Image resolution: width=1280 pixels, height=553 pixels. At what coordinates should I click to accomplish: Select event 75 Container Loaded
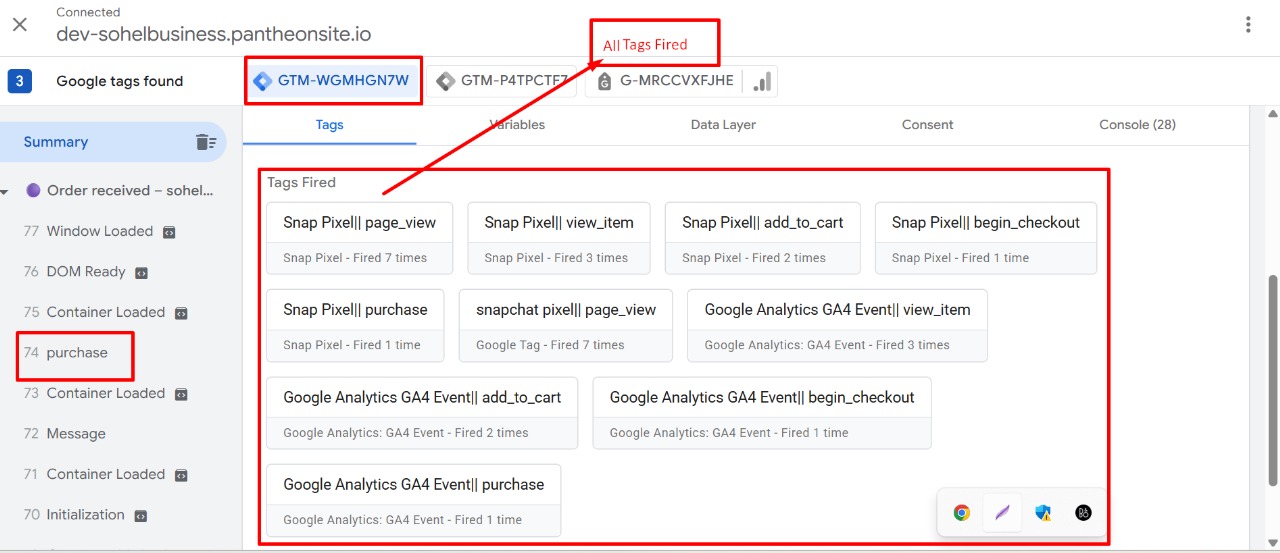click(x=105, y=312)
